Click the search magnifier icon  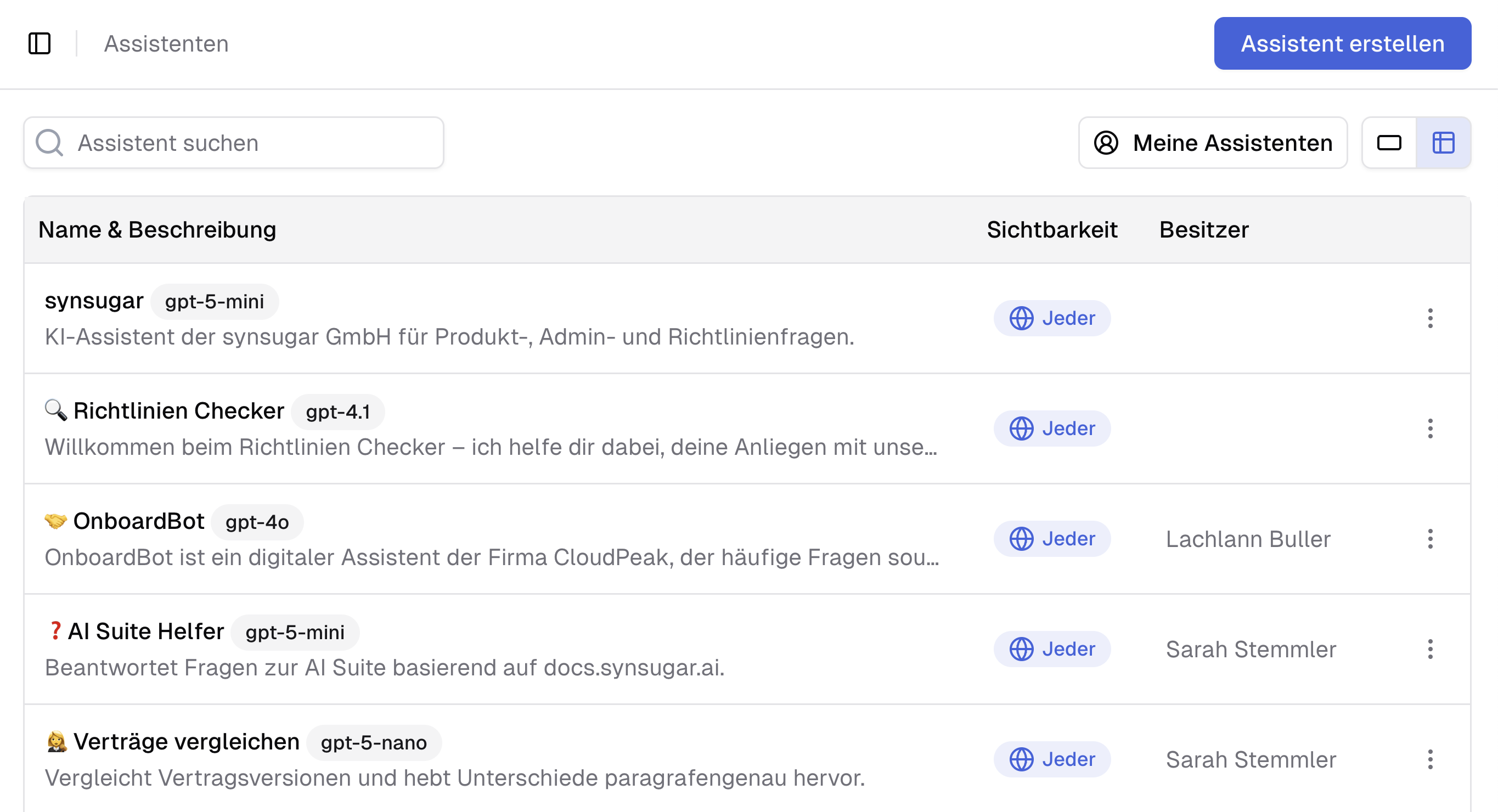tap(50, 143)
